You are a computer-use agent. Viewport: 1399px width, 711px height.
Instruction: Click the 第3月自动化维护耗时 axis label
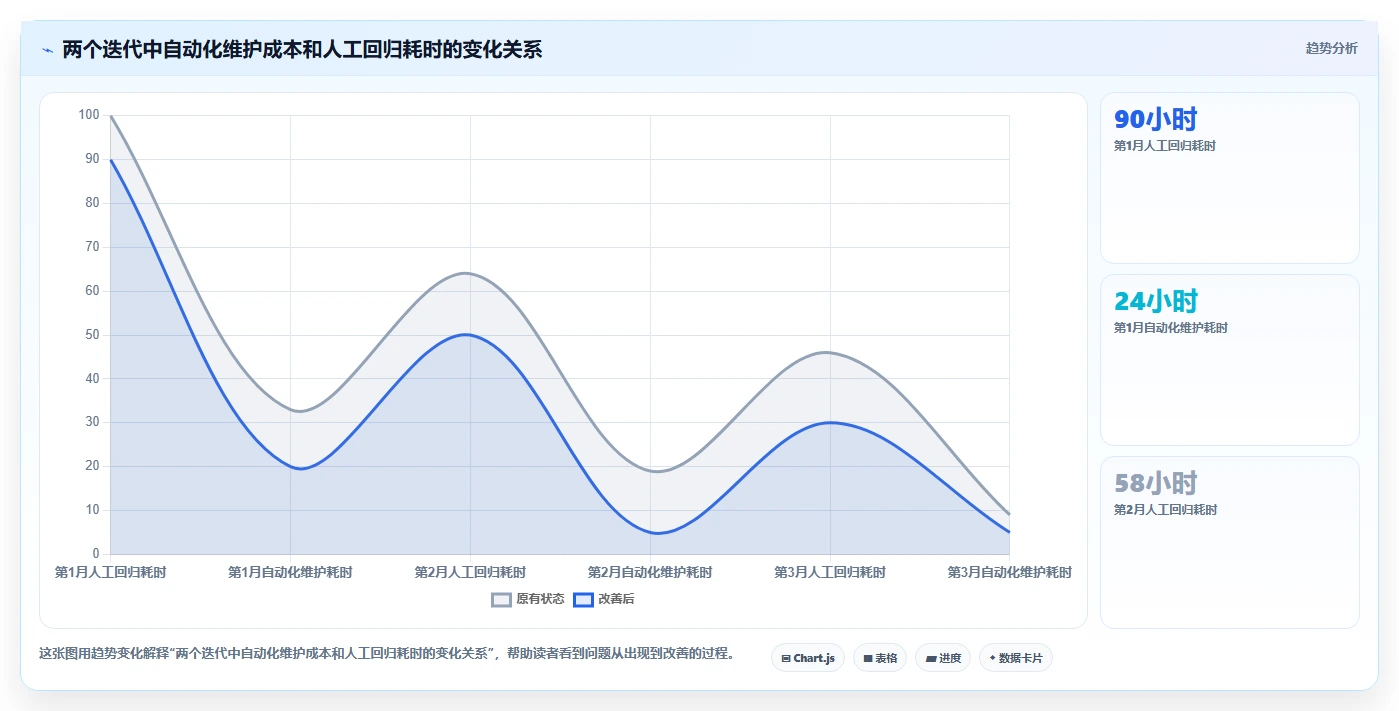click(x=1010, y=572)
